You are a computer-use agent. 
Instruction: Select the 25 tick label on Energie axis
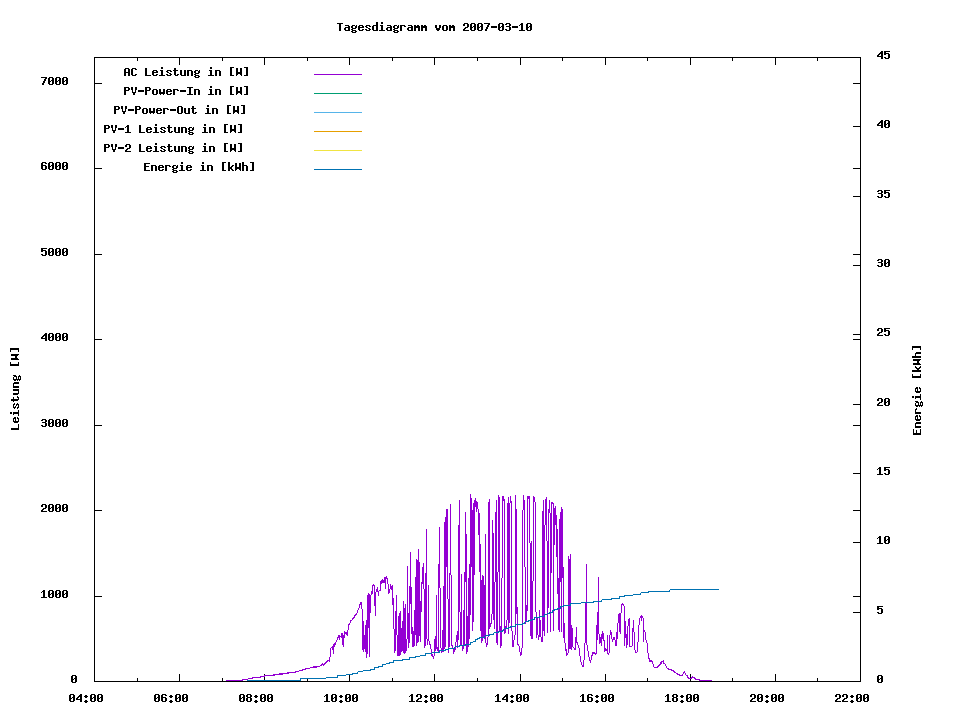click(883, 332)
